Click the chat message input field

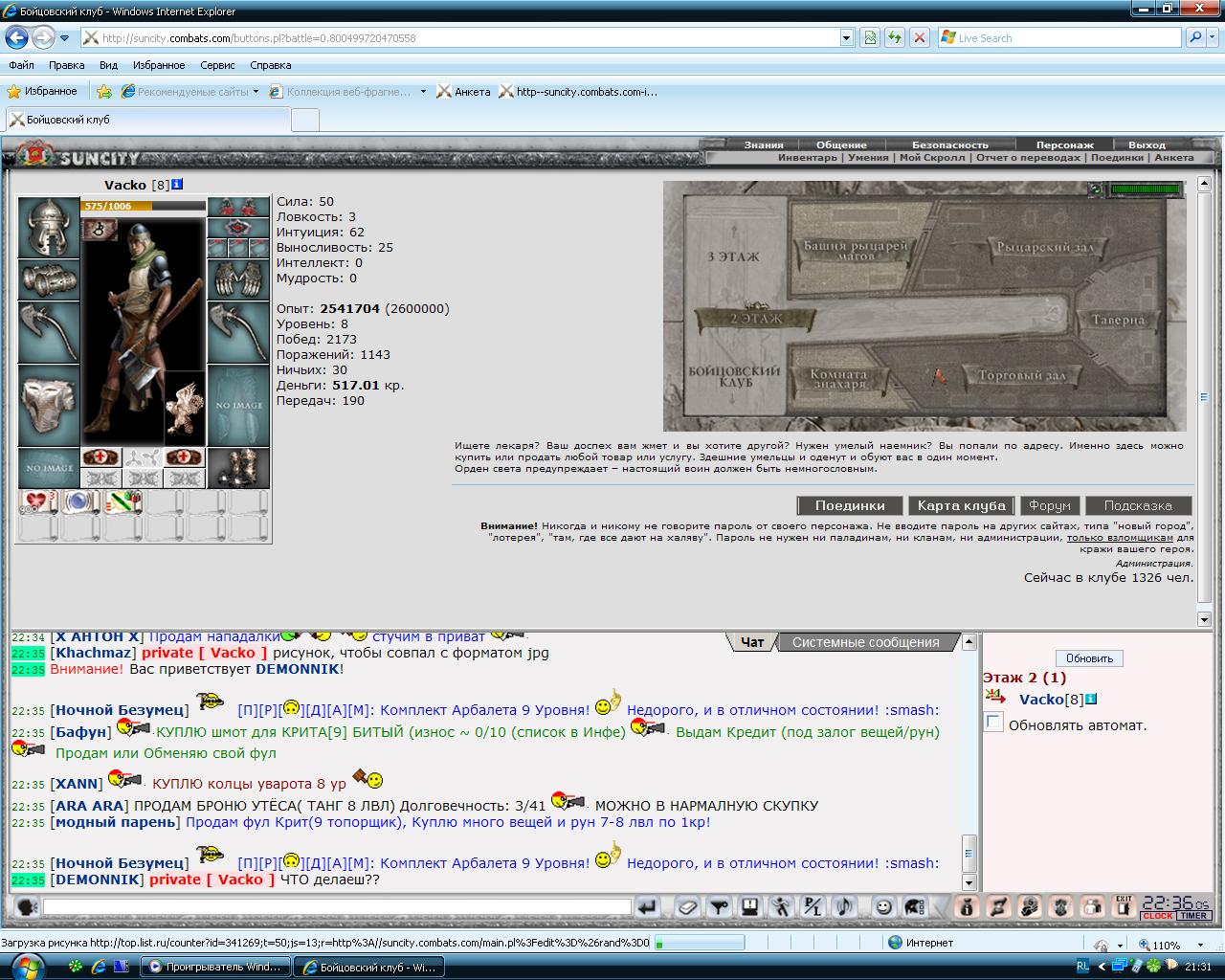point(337,906)
